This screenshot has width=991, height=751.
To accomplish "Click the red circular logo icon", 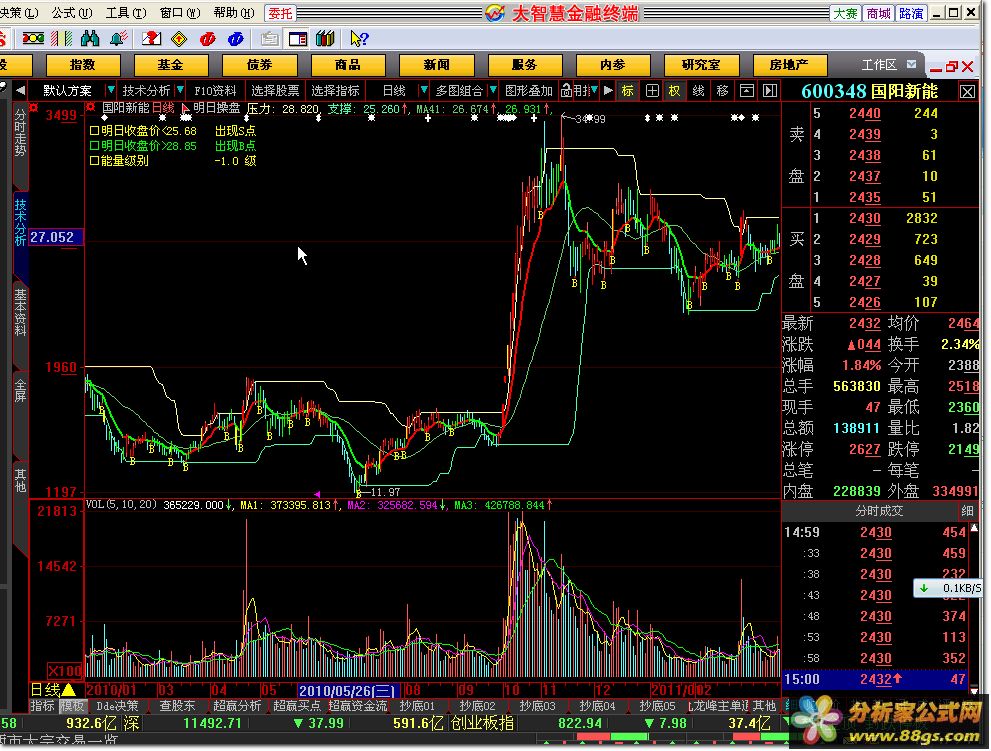I will point(207,39).
